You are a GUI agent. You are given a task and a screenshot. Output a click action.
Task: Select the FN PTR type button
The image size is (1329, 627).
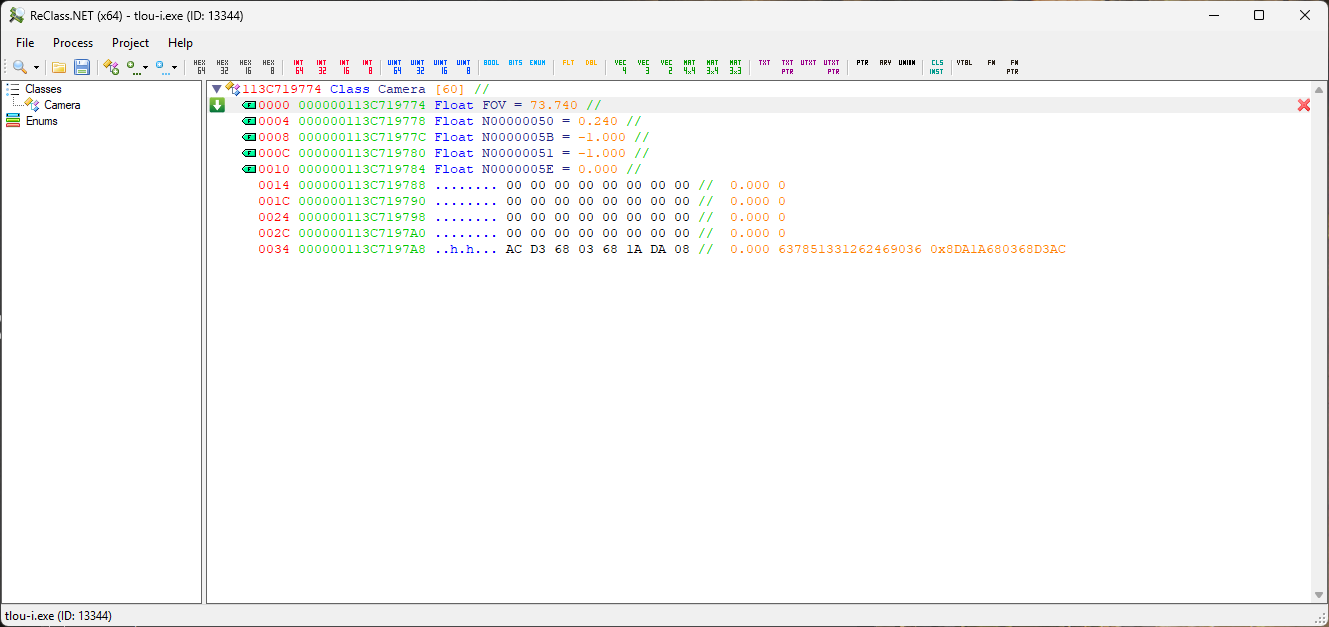(1013, 67)
